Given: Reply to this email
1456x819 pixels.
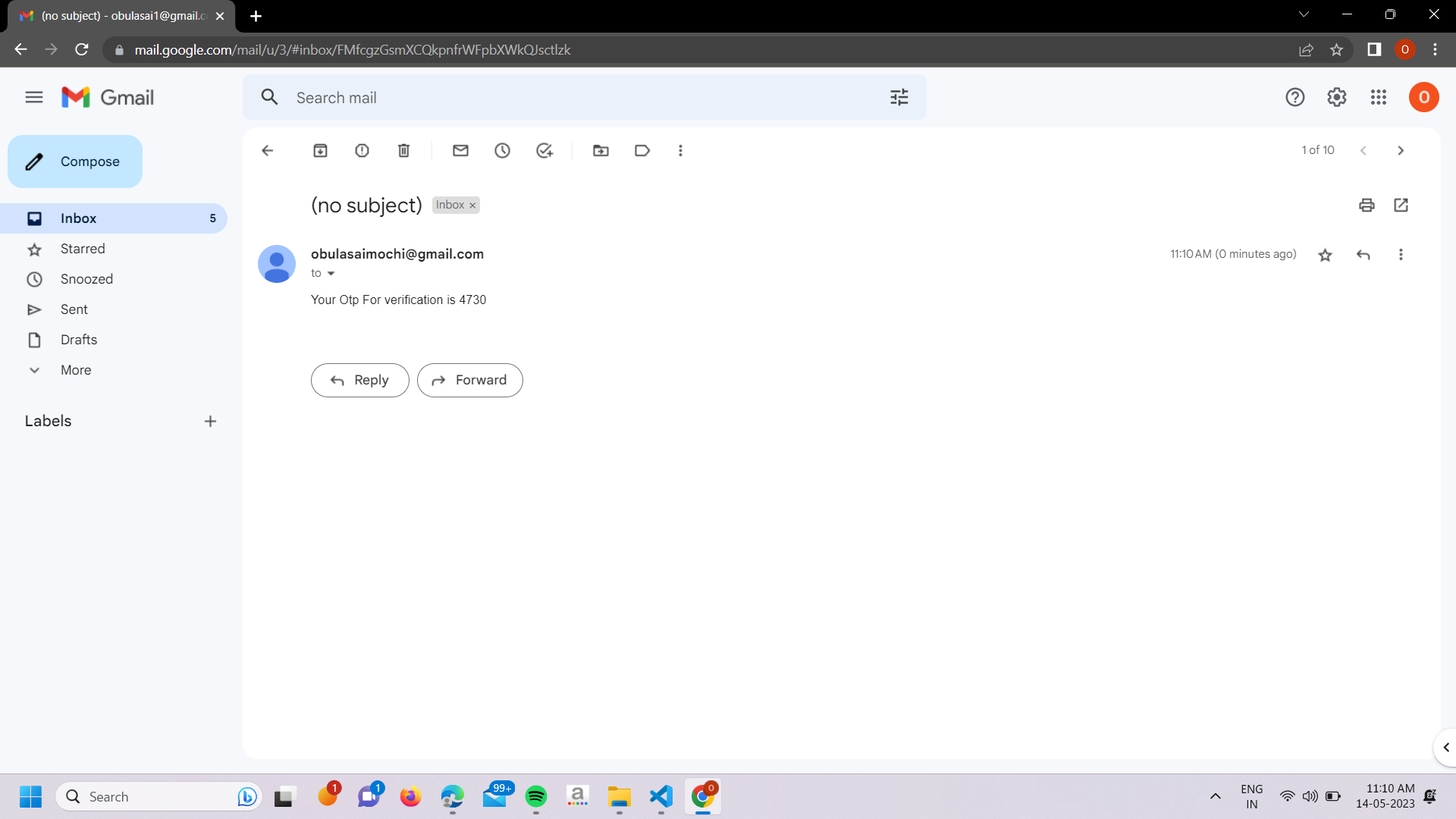Looking at the screenshot, I should pos(359,380).
